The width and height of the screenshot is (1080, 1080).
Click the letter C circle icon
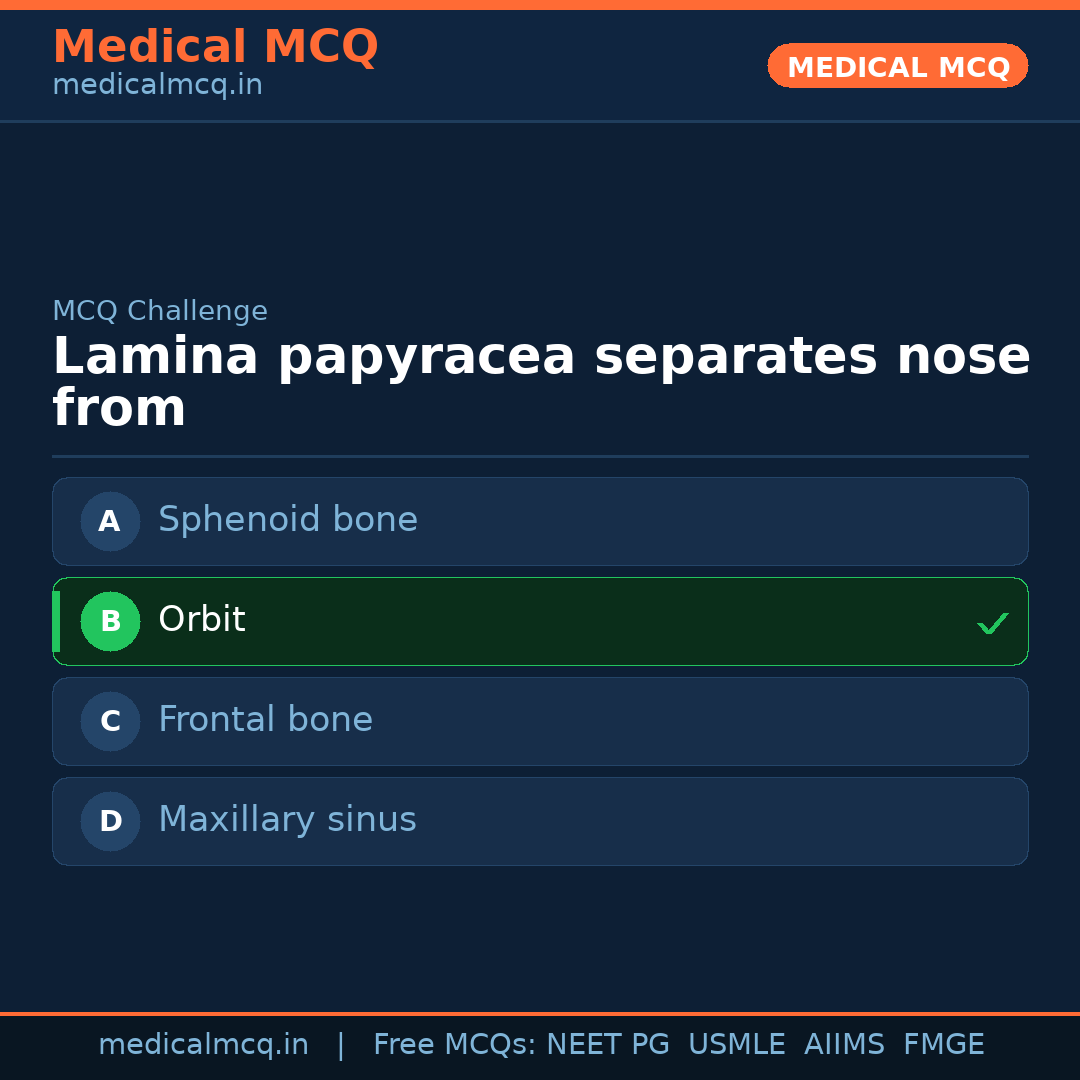coord(110,721)
